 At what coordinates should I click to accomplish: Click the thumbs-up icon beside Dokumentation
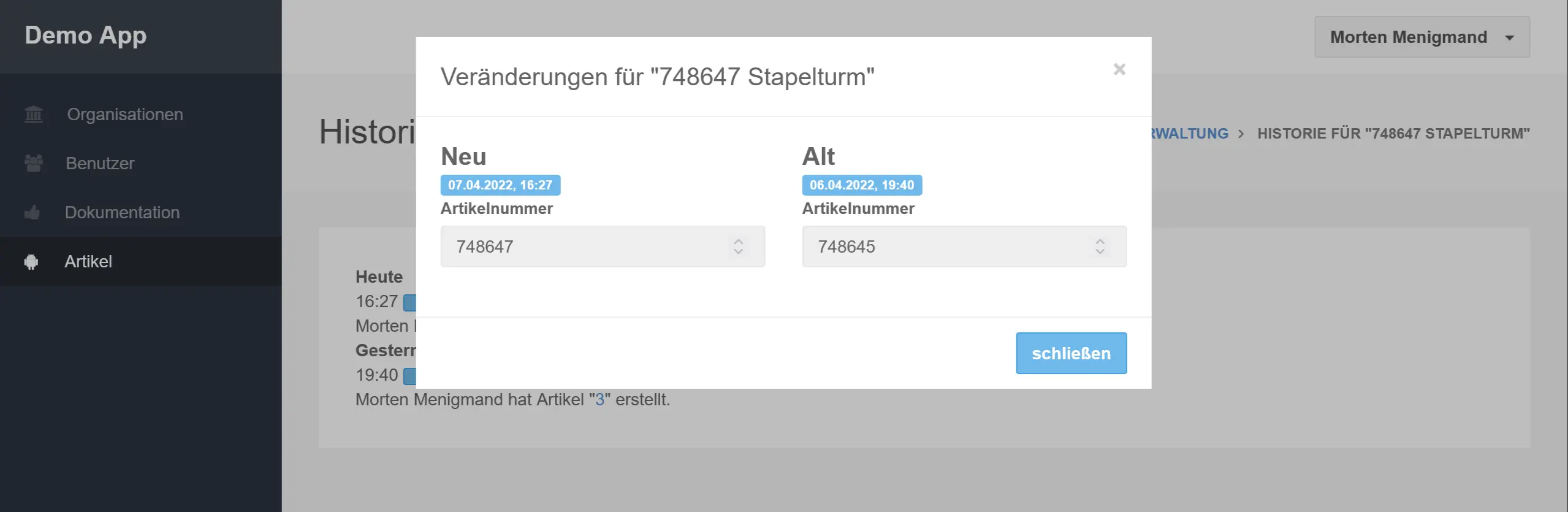click(32, 212)
